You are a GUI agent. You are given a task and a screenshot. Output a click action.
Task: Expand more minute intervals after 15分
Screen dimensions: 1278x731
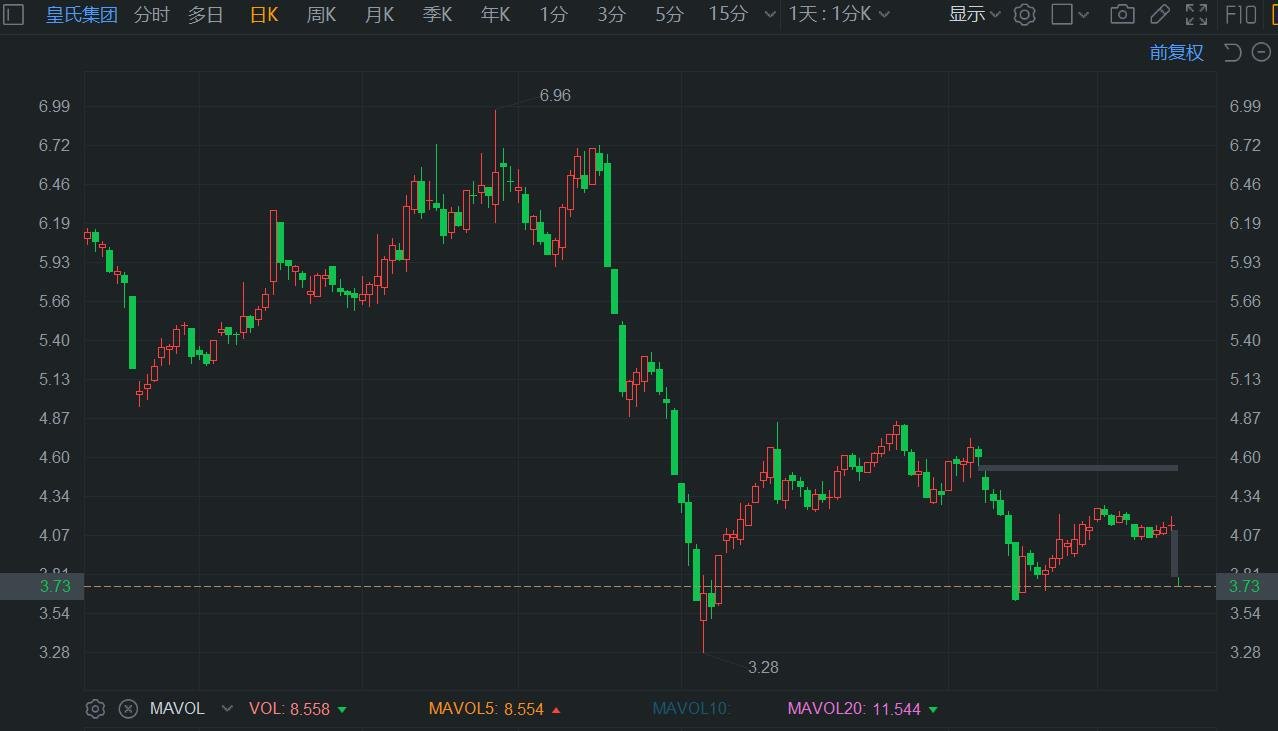pyautogui.click(x=769, y=15)
